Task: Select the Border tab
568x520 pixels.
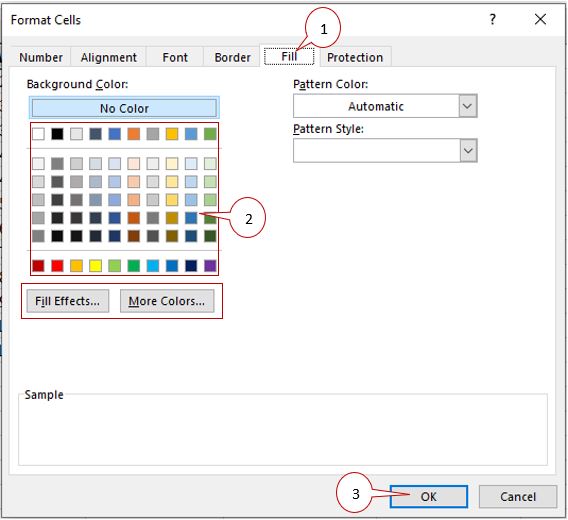Action: click(232, 57)
